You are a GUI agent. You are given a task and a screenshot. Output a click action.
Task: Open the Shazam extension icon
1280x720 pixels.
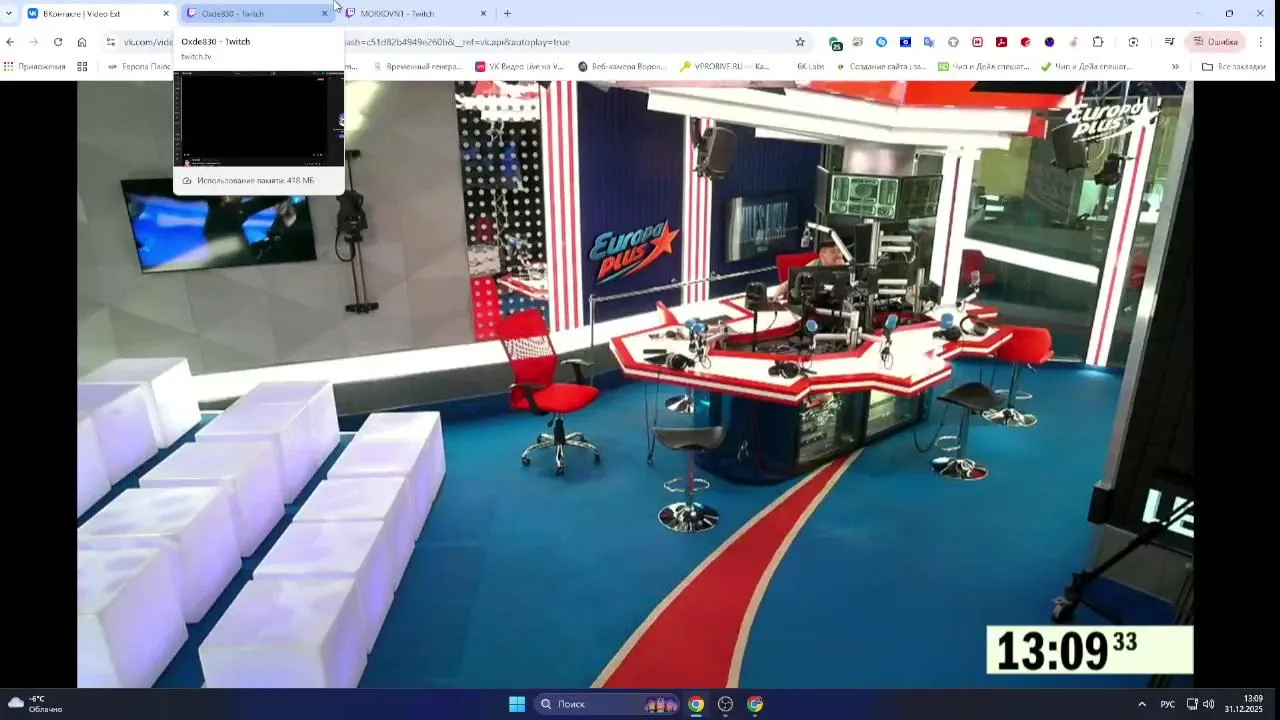click(881, 42)
